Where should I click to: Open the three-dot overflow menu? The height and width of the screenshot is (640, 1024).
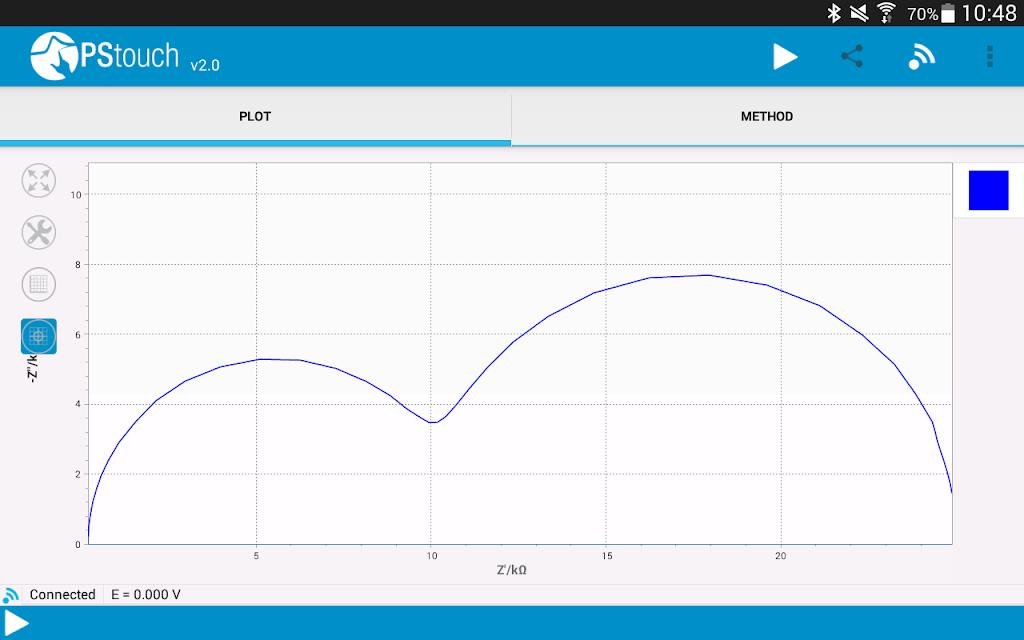pyautogui.click(x=990, y=57)
